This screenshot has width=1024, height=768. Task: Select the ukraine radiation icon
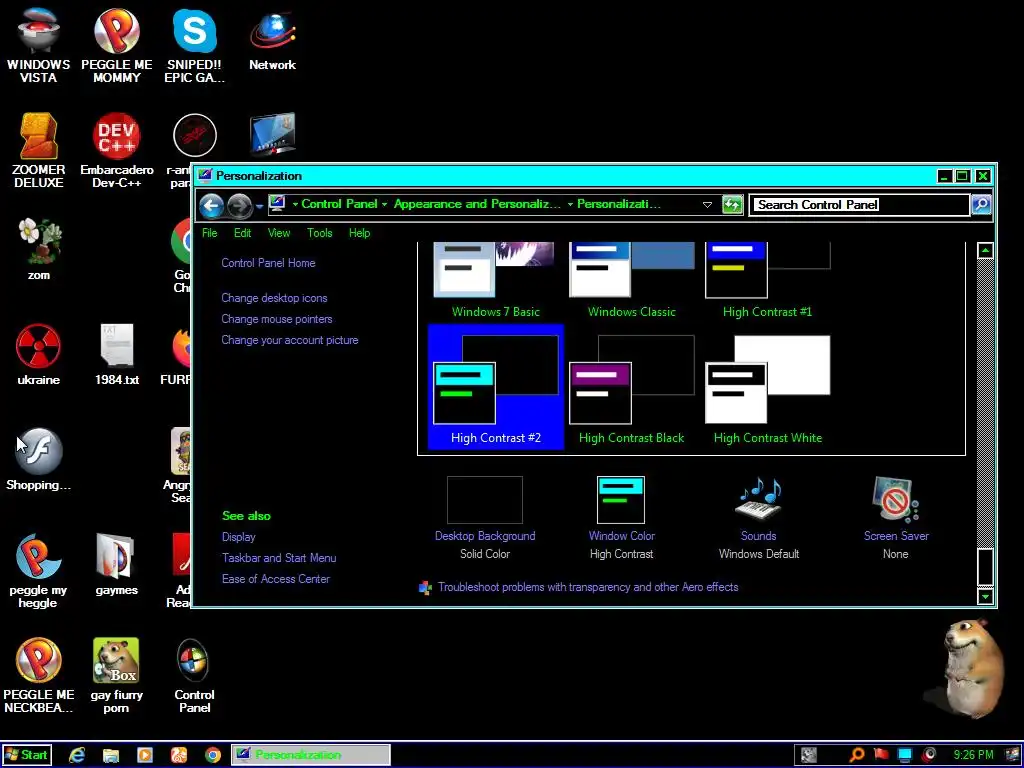click(x=39, y=354)
